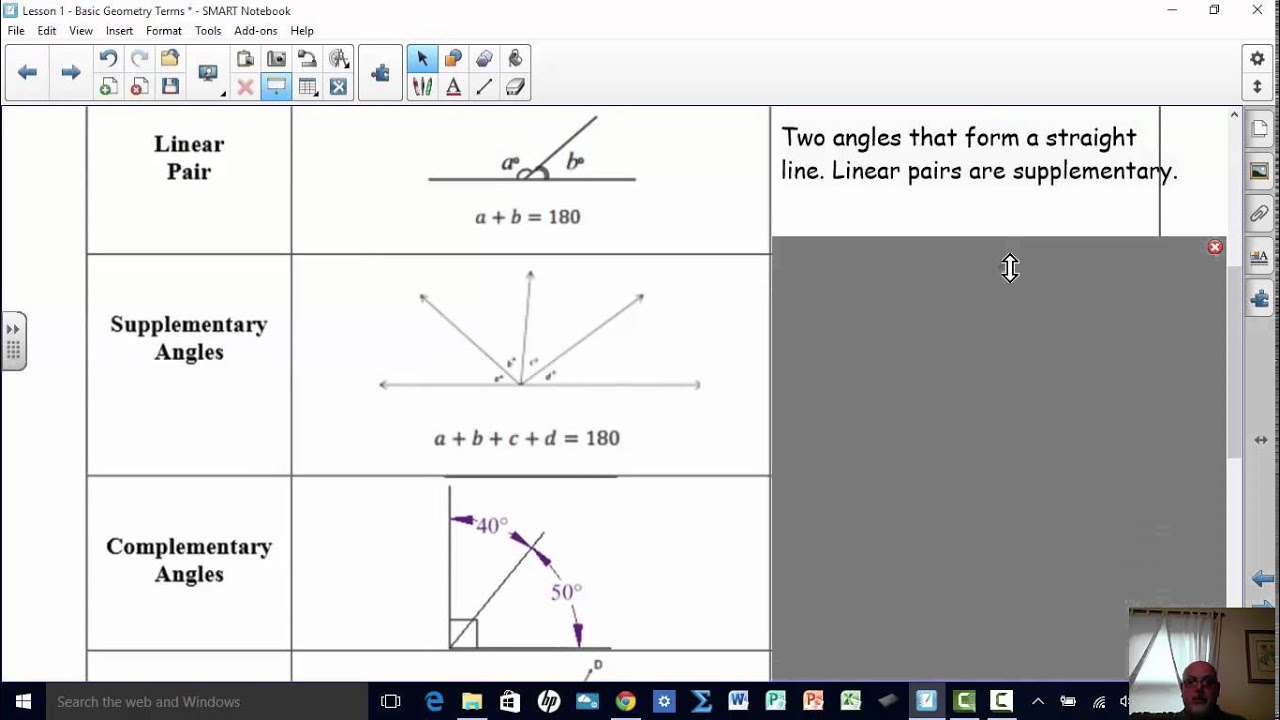This screenshot has width=1280, height=720.
Task: Open the measurement tools dropdown
Action: coord(339,59)
